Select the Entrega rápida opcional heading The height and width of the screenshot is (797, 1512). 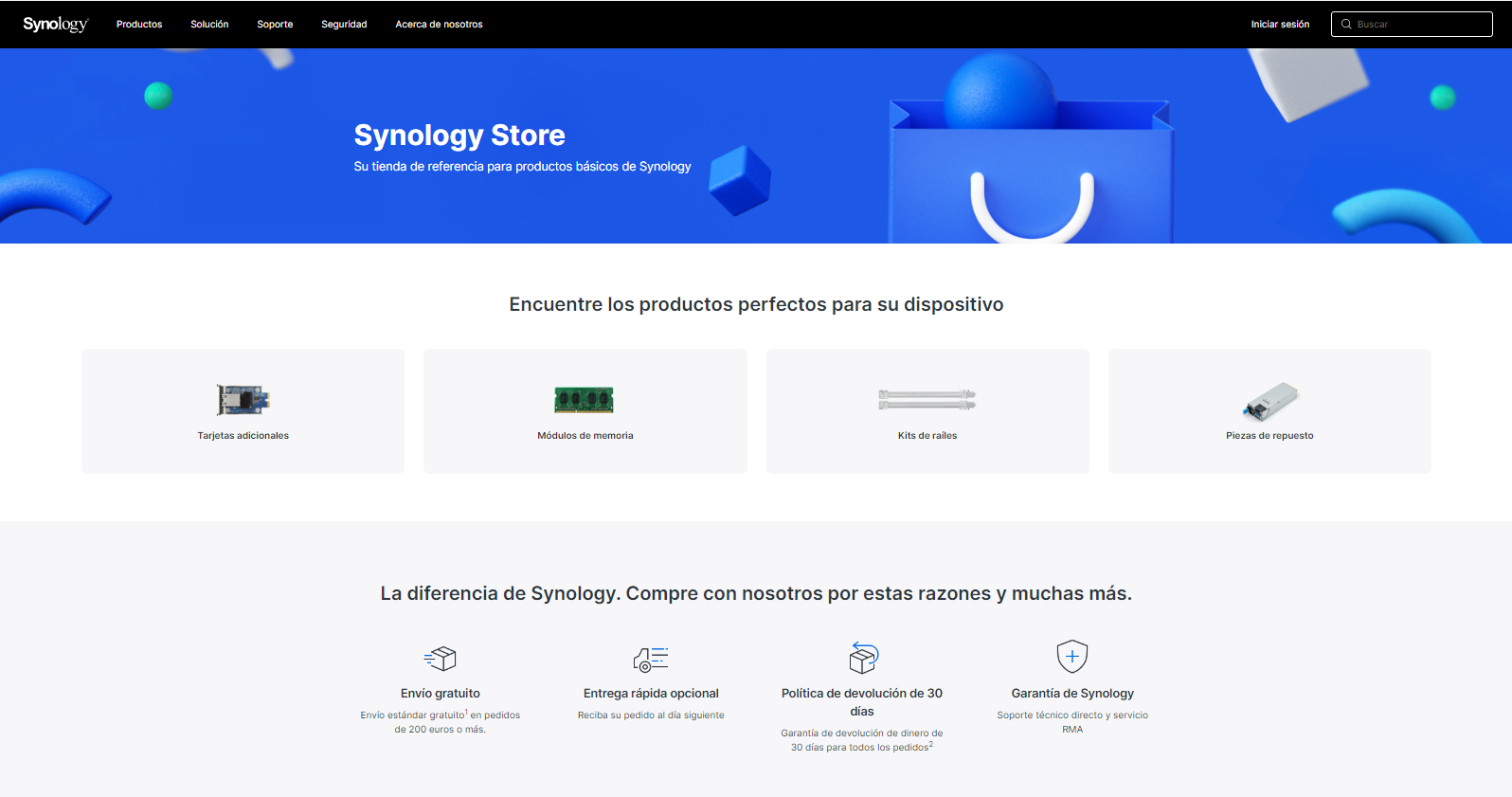click(x=651, y=694)
